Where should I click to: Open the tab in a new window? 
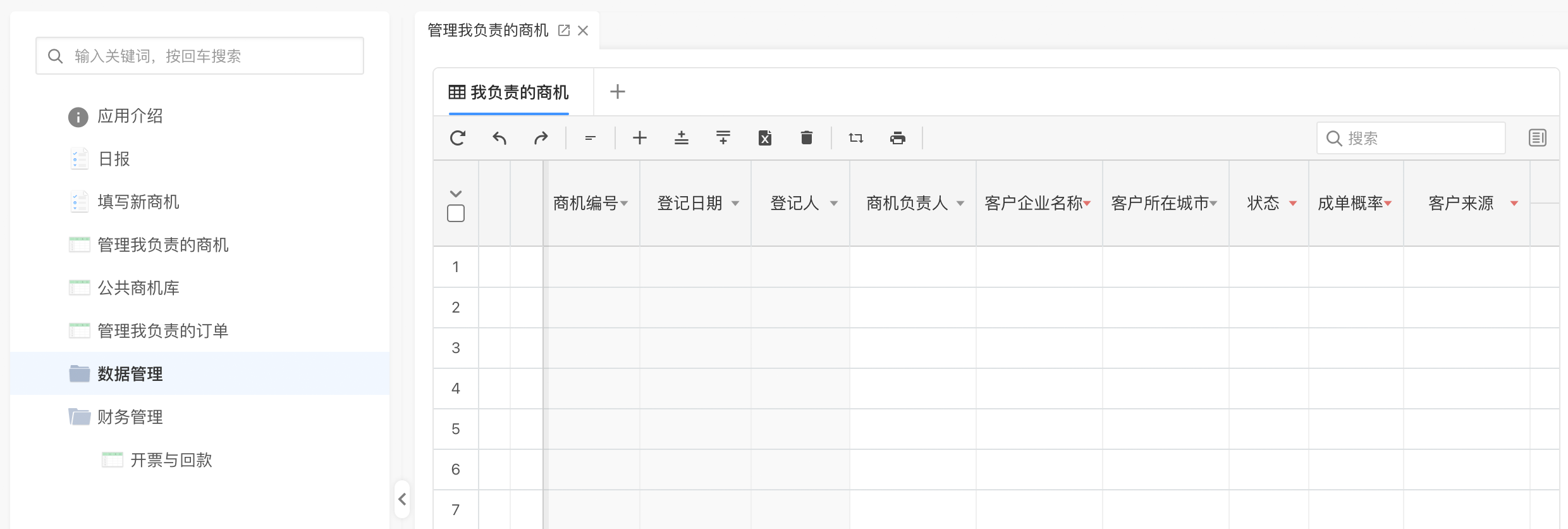click(x=564, y=30)
